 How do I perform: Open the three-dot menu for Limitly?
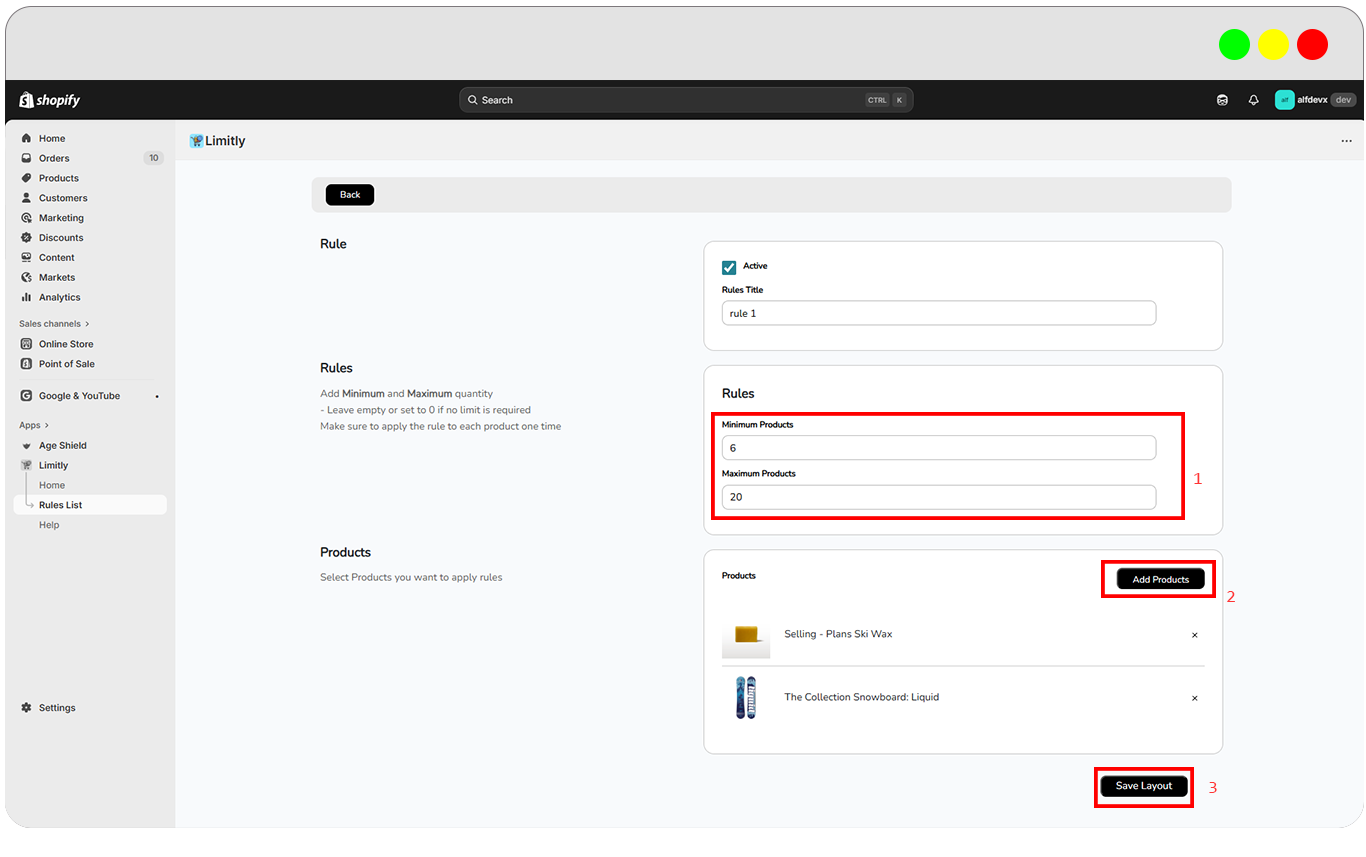[1346, 141]
